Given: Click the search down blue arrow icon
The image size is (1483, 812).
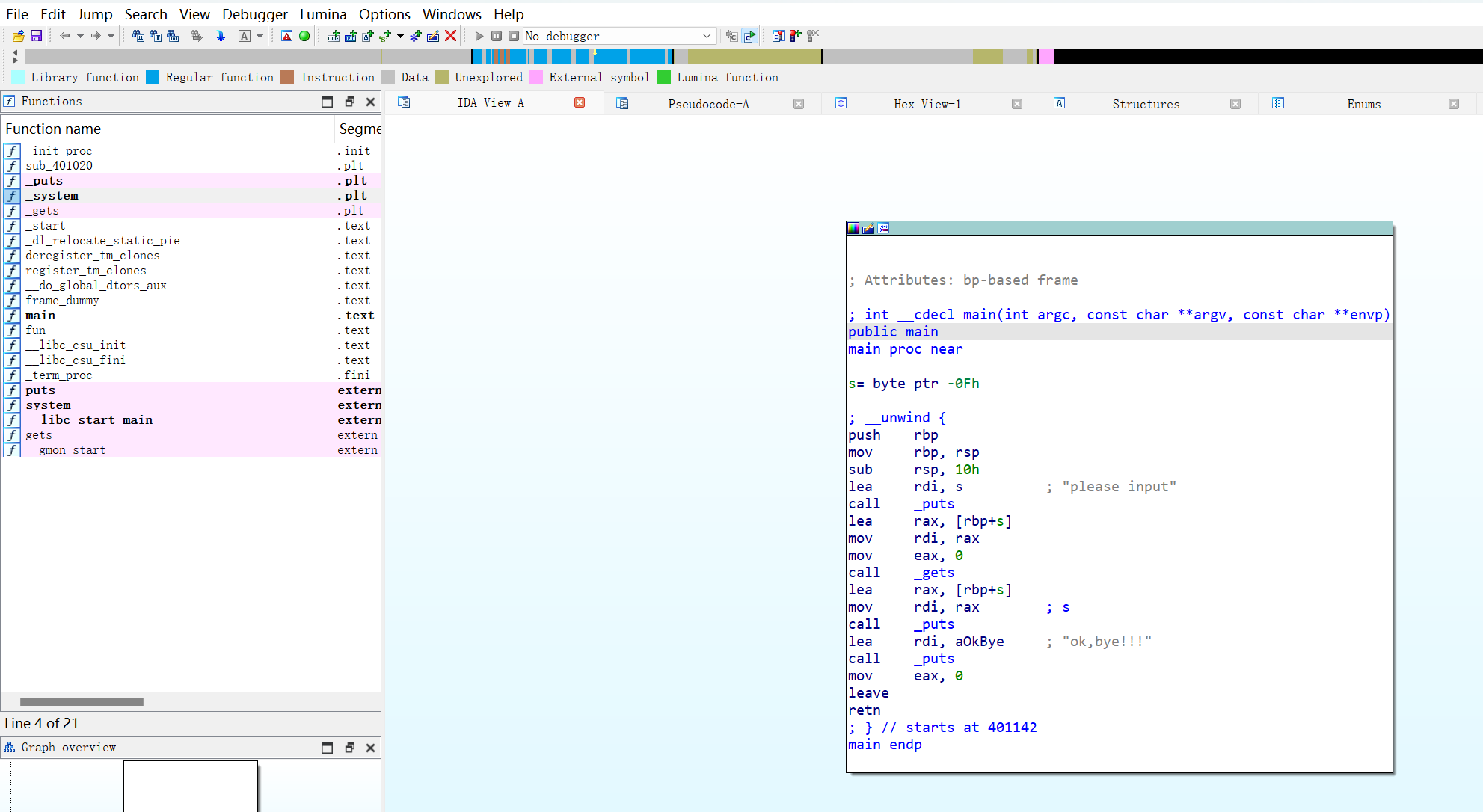Looking at the screenshot, I should tap(221, 35).
